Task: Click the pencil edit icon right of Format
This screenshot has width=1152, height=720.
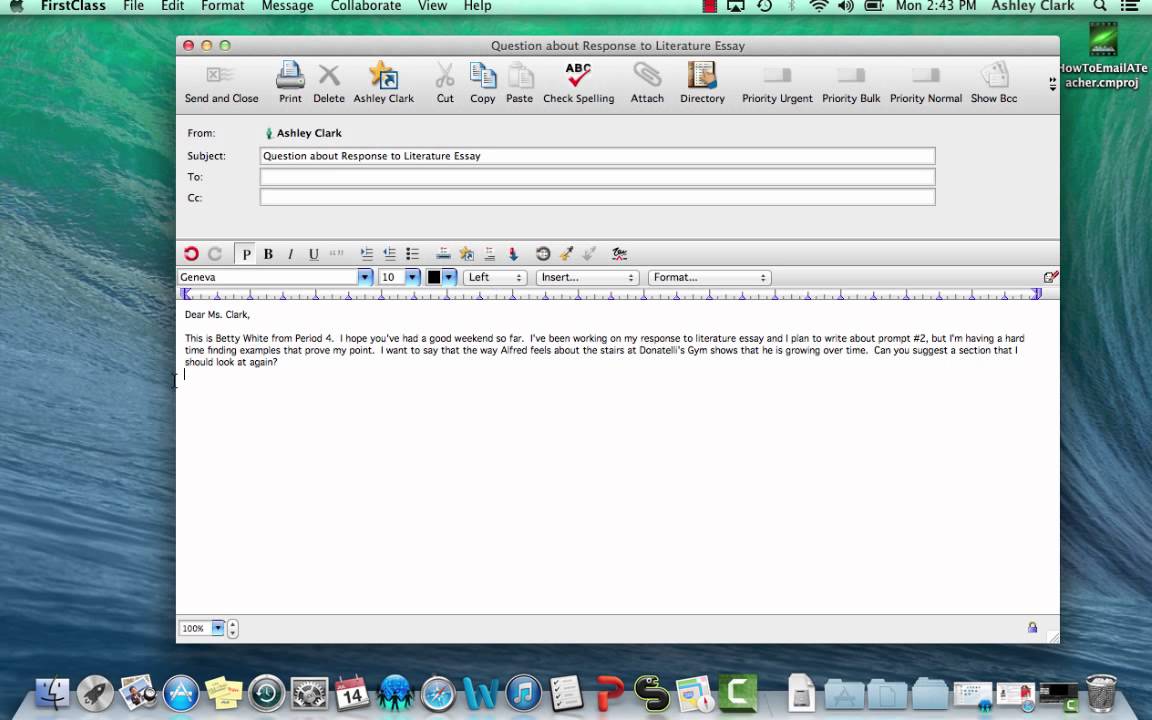Action: pyautogui.click(x=1051, y=277)
